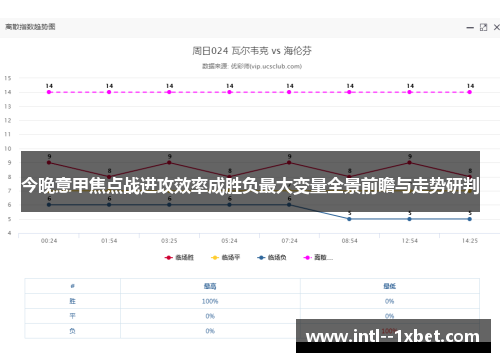This screenshot has height=362, width=500.
Task: Click the blue data point at 08:54
Action: coord(349,219)
